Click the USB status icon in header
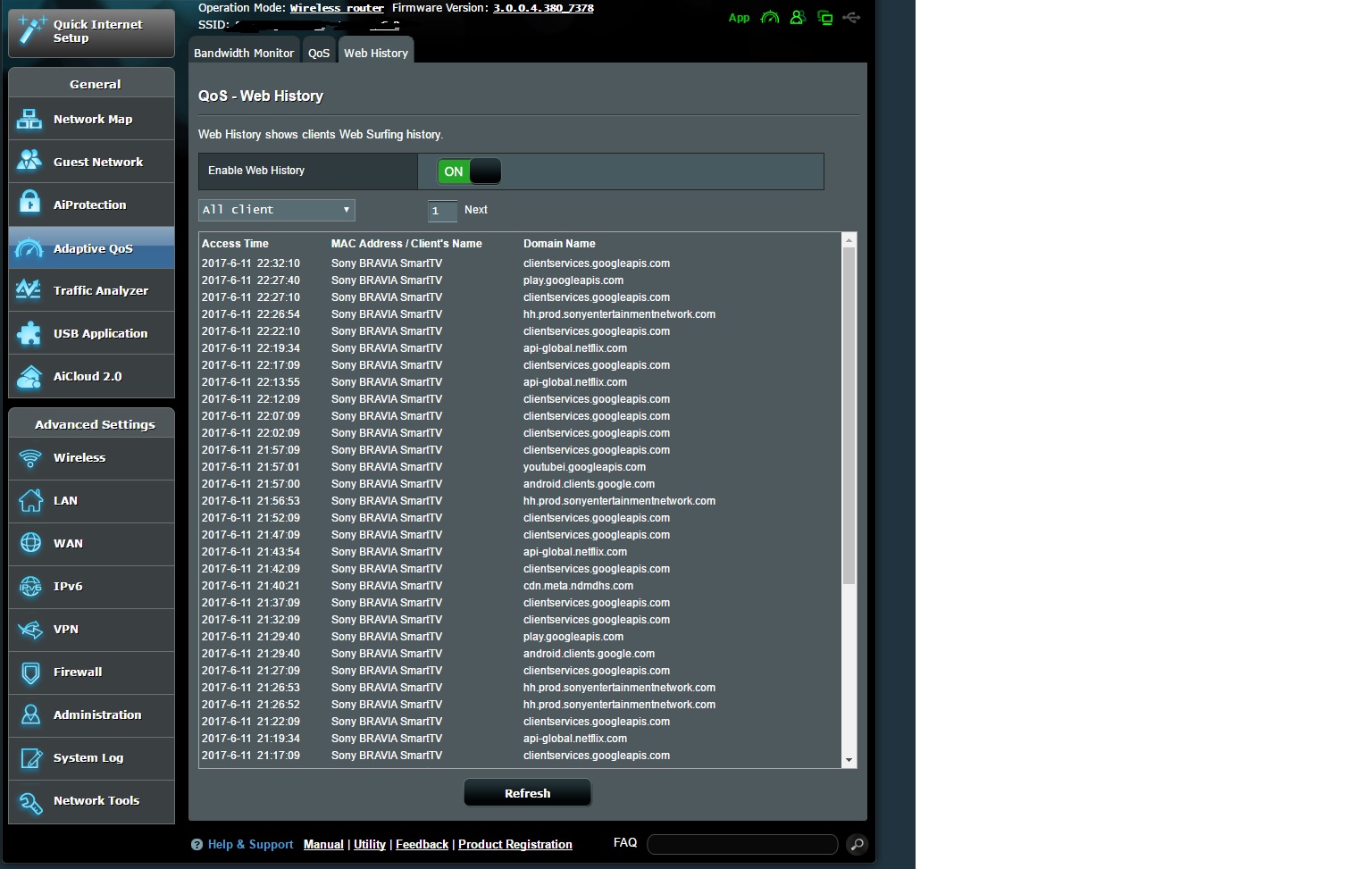1372x869 pixels. click(x=851, y=18)
